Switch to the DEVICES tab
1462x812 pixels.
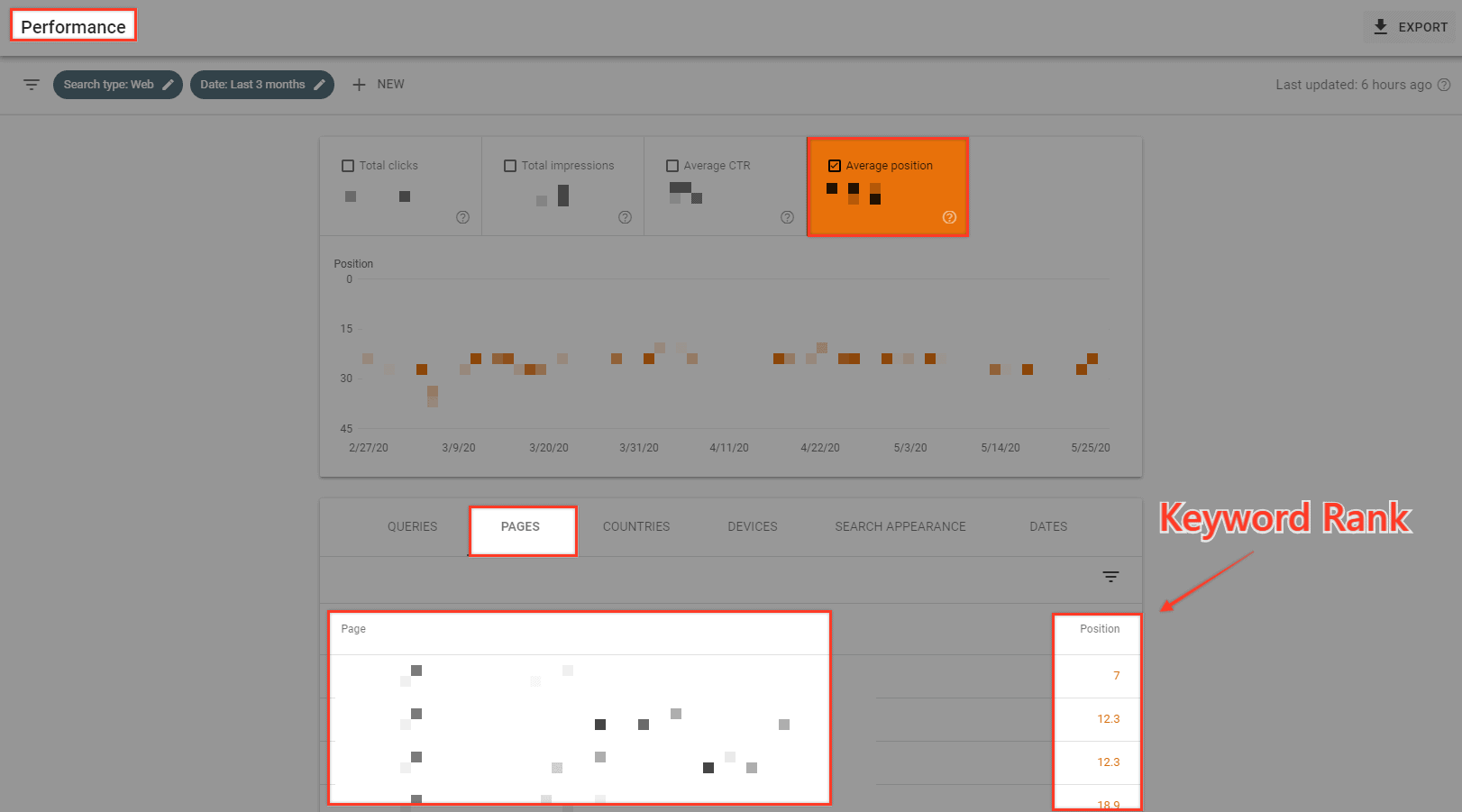[x=753, y=527]
